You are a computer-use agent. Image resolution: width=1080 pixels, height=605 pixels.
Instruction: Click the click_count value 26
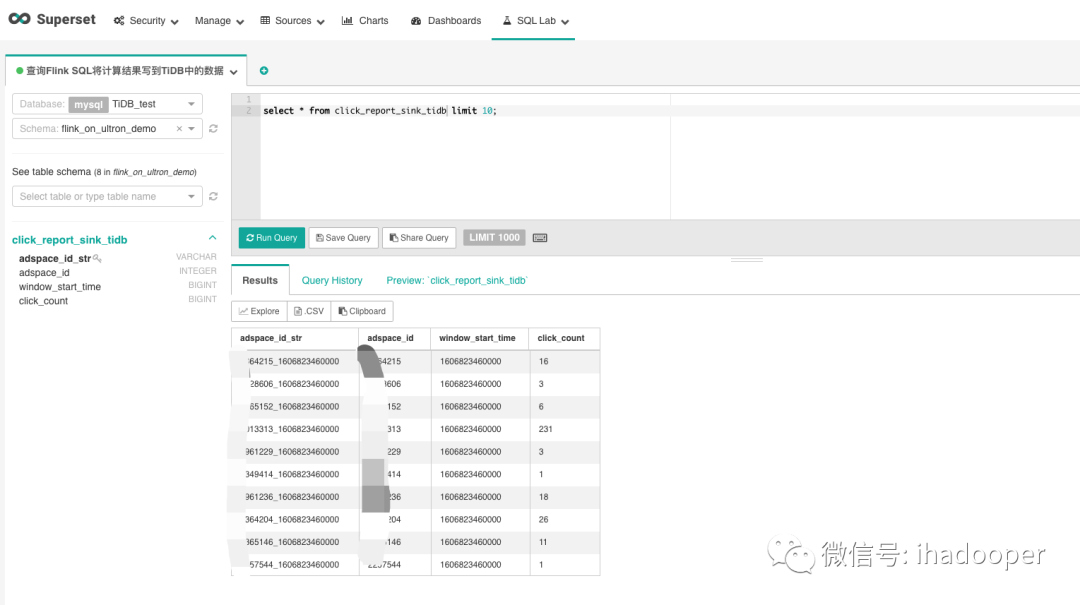(x=543, y=520)
